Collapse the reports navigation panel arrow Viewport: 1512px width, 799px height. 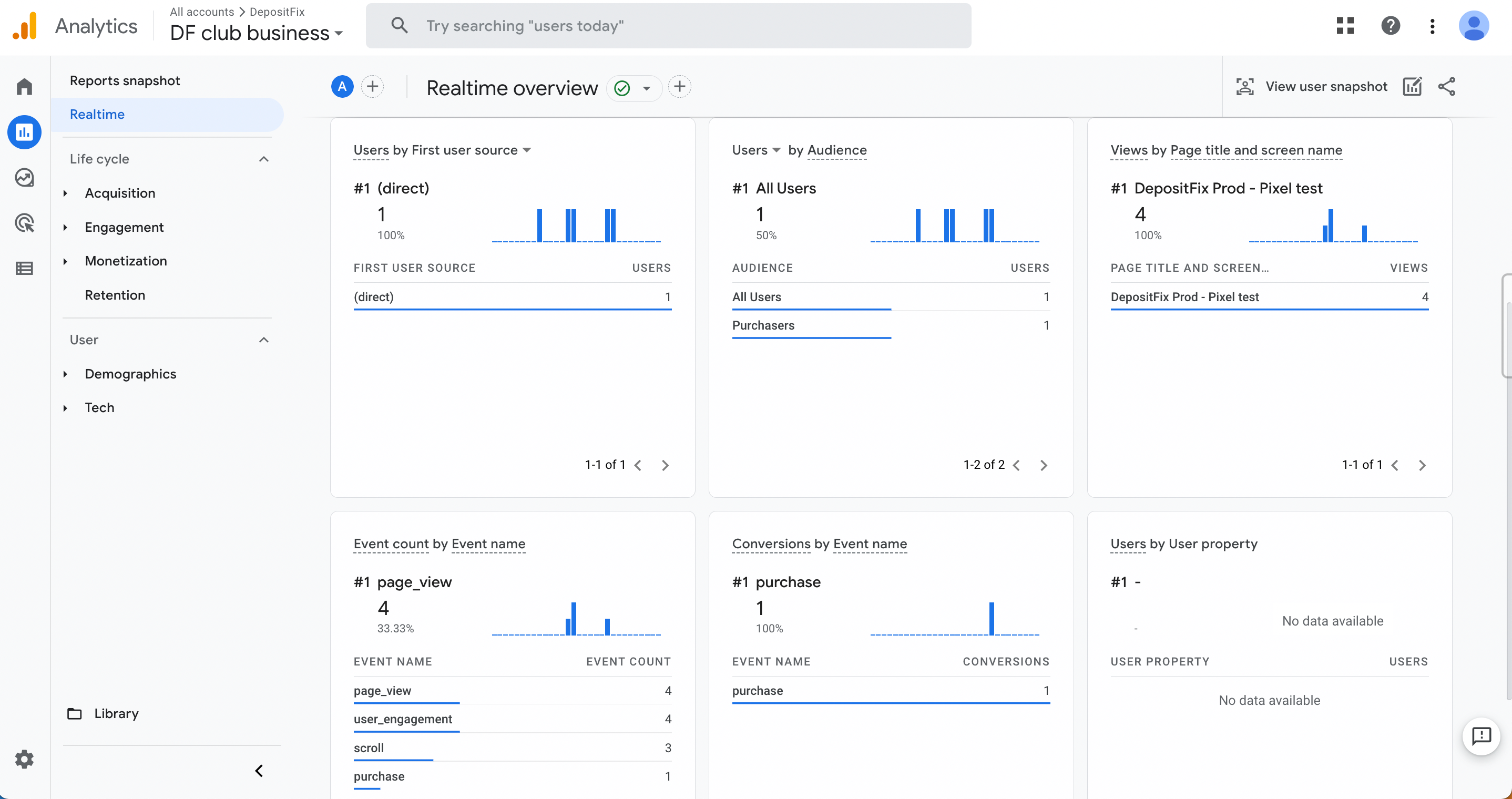259,770
